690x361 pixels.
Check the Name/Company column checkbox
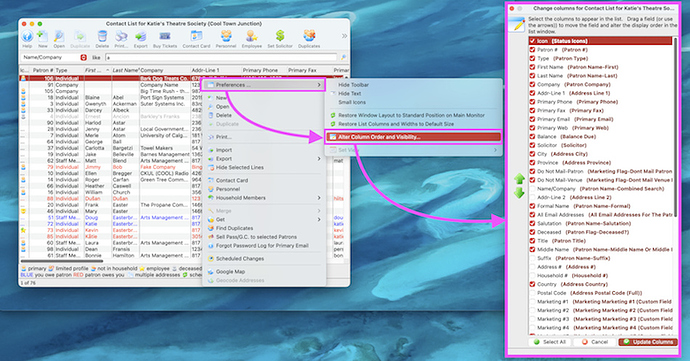click(x=532, y=188)
